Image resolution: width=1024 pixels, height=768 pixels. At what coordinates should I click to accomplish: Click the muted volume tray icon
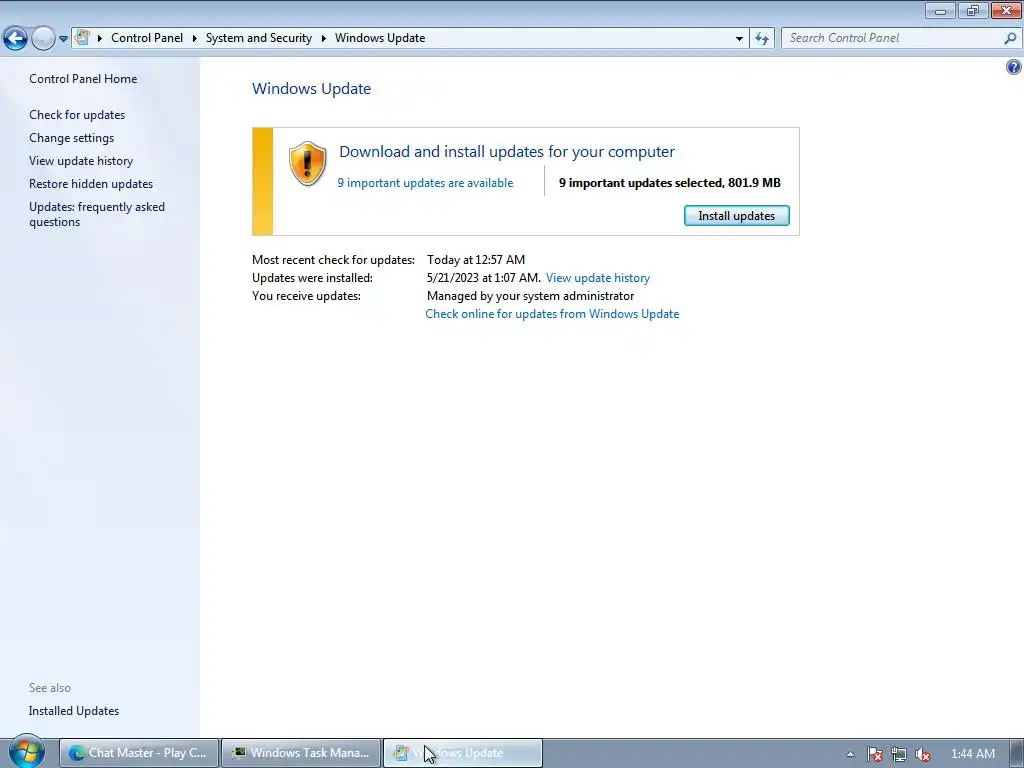922,754
